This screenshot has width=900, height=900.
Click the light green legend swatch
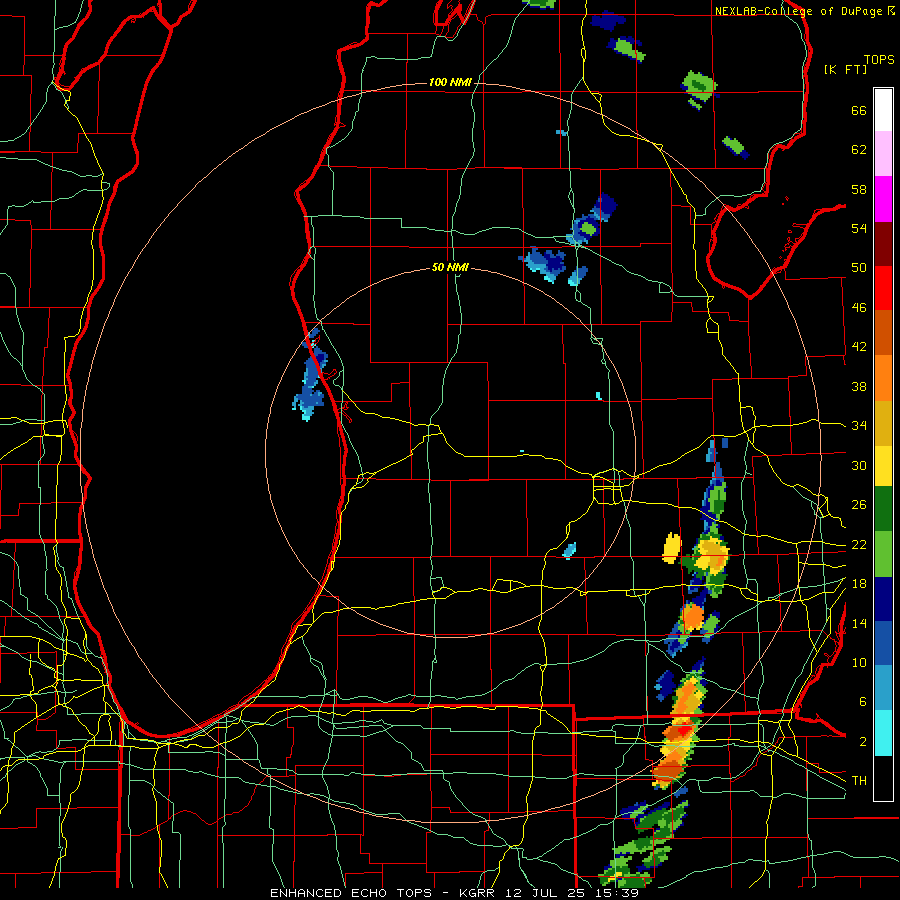pos(883,554)
